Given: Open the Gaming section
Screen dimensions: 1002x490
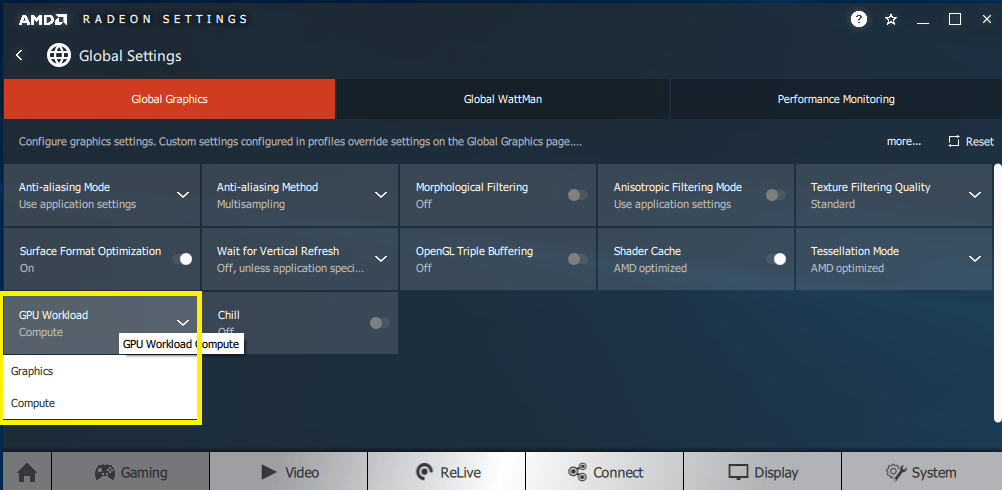Looking at the screenshot, I should point(131,473).
